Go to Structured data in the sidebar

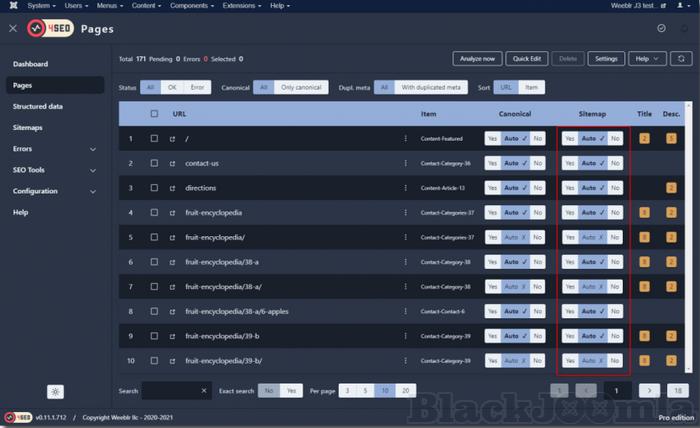pos(38,106)
